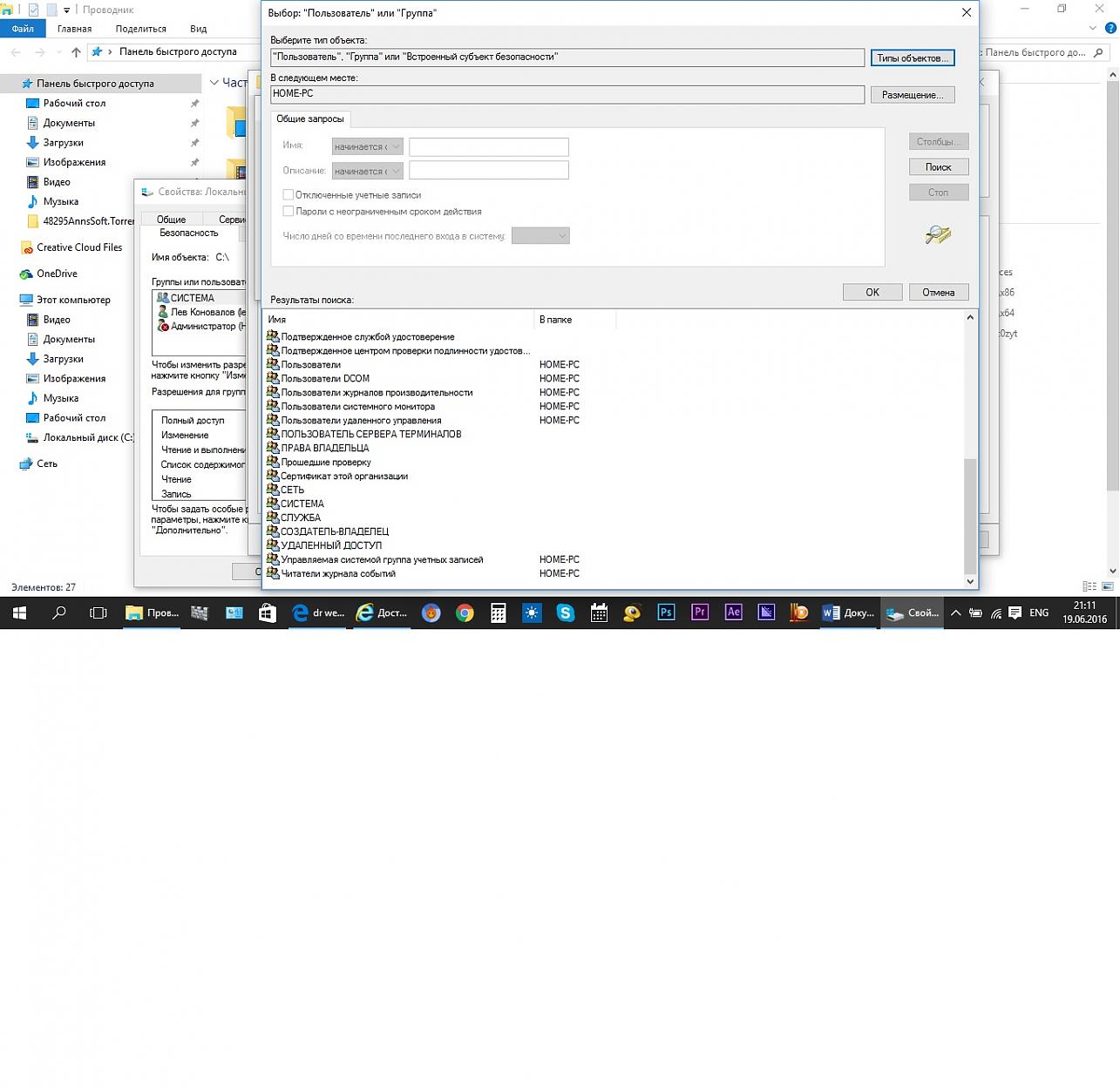Open Creative Cloud Files in the sidebar
This screenshot has height=1089, width=1120.
tap(79, 247)
